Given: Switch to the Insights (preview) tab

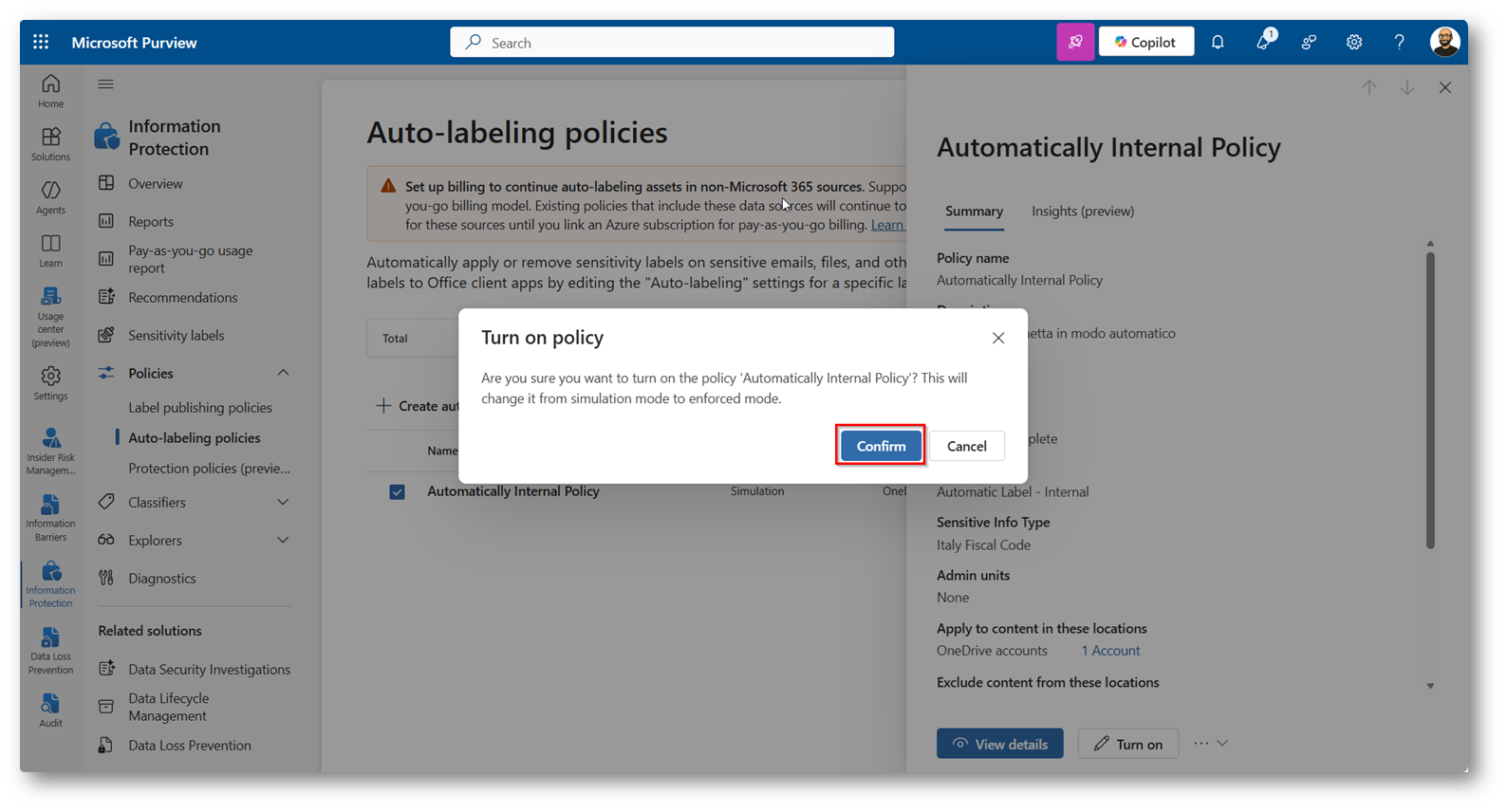Looking at the screenshot, I should 1082,211.
